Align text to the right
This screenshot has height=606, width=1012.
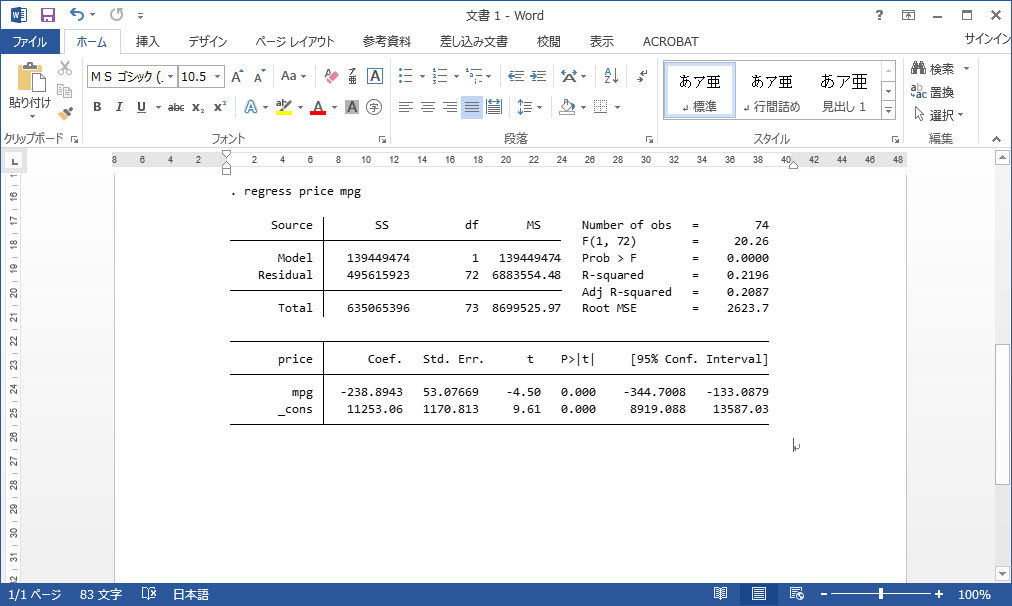click(450, 107)
